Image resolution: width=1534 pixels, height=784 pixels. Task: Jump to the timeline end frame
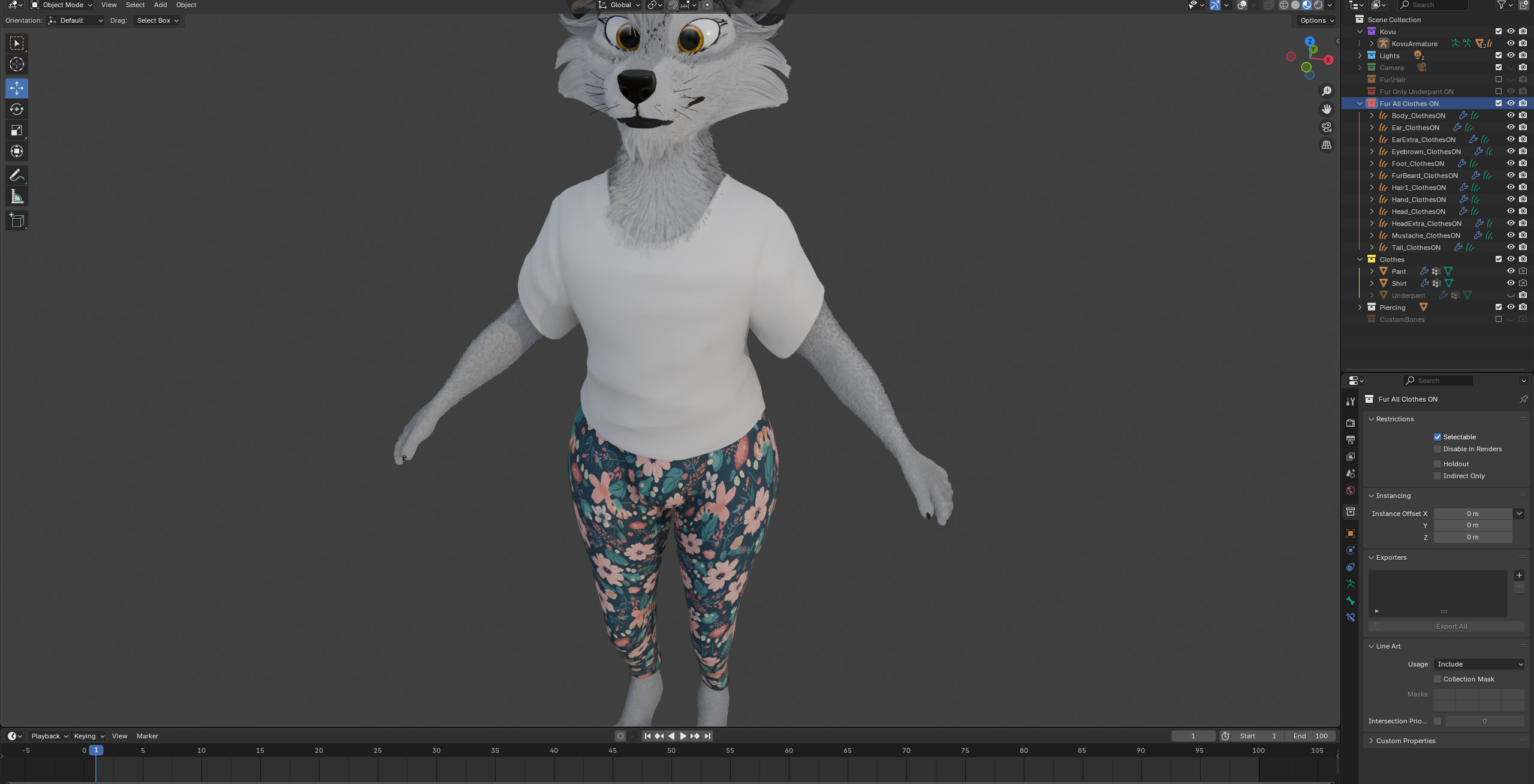pos(707,736)
